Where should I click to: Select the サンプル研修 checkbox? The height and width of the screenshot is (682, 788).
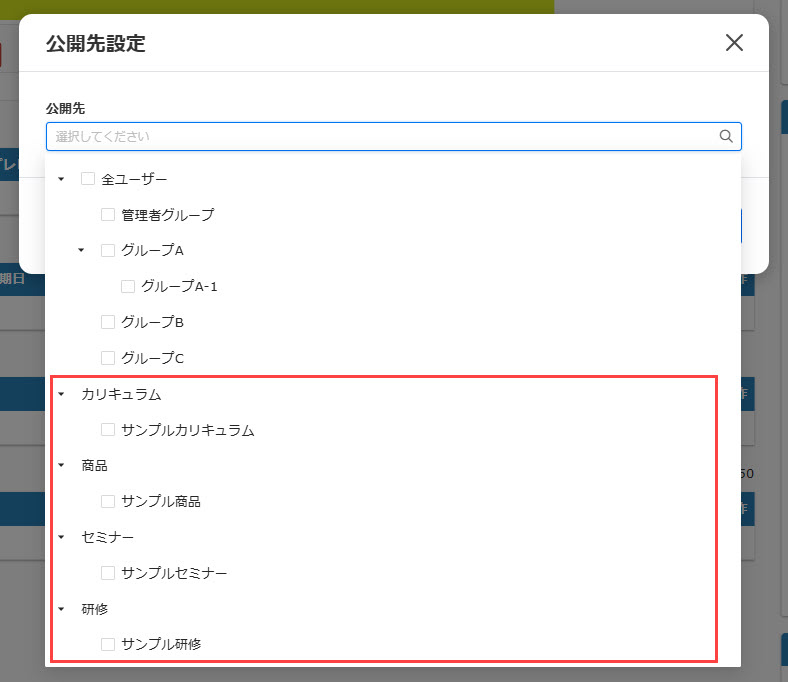[x=108, y=645]
